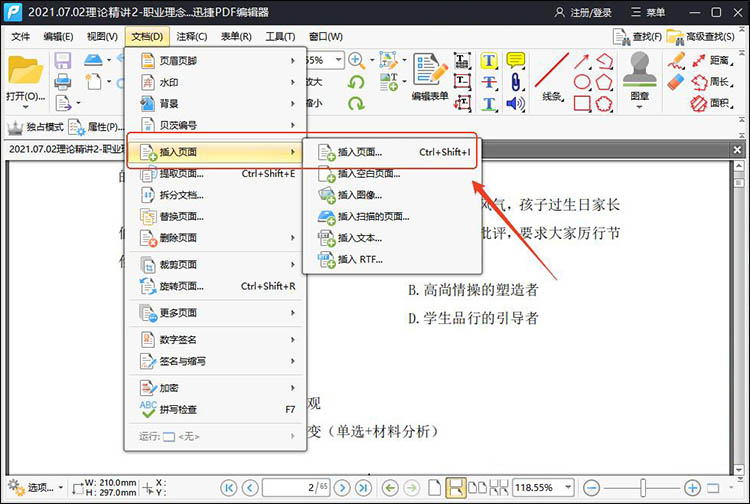Go to the first page button
750x504 pixels.
(x=229, y=488)
